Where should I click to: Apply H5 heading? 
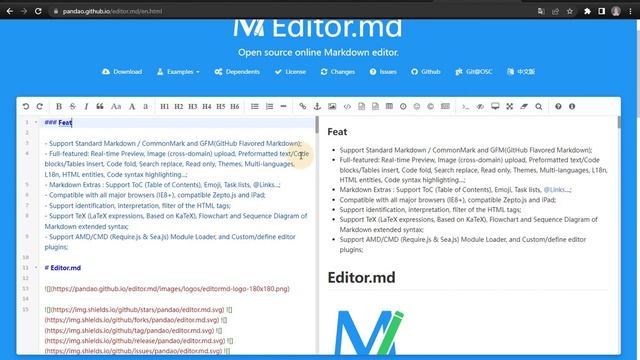tap(221, 107)
